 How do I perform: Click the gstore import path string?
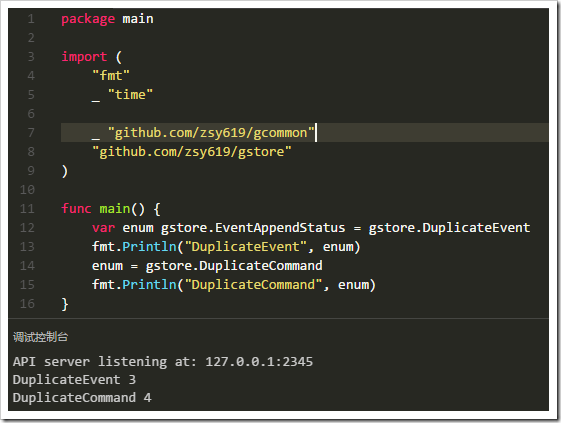point(192,152)
